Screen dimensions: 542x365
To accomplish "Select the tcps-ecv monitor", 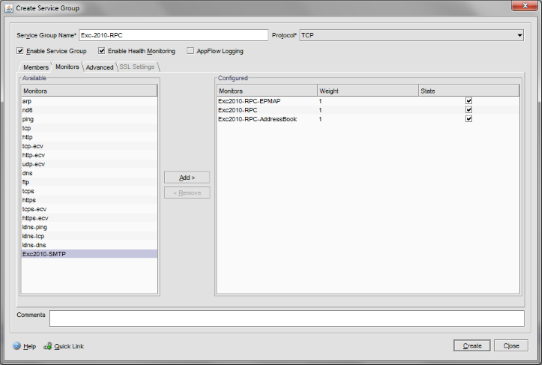I will pyautogui.click(x=89, y=209).
